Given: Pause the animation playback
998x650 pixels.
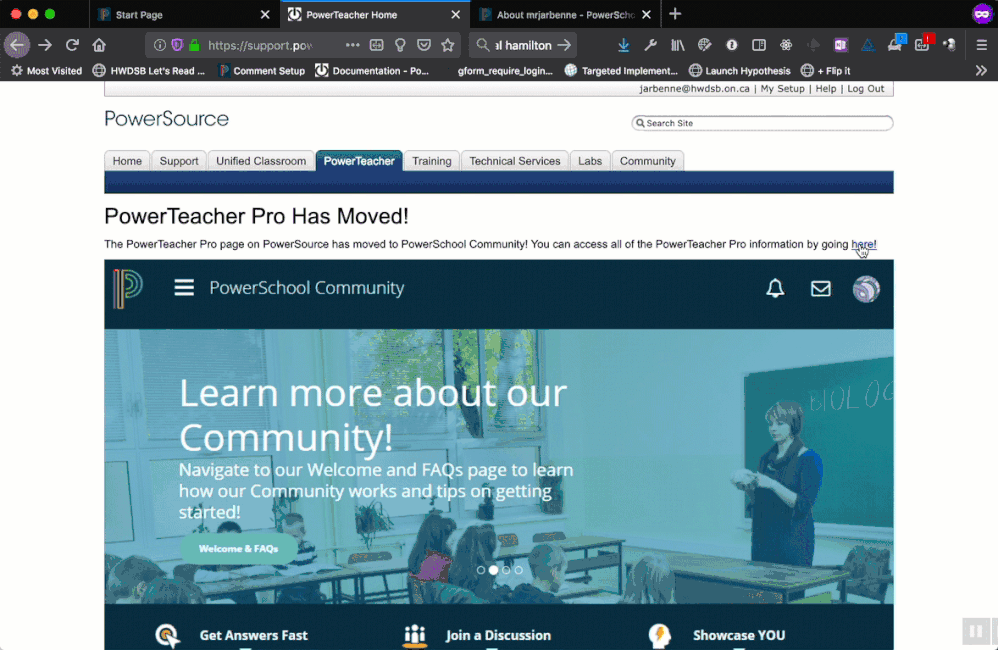Looking at the screenshot, I should pyautogui.click(x=976, y=632).
